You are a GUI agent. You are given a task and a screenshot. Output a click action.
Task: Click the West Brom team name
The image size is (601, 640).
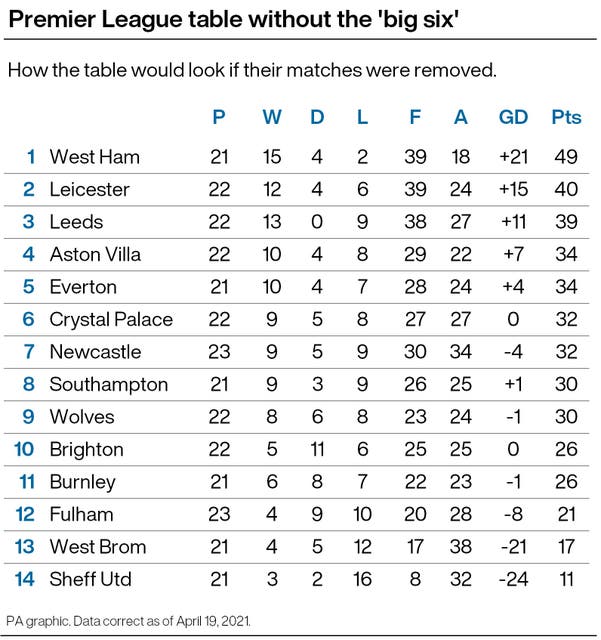(x=98, y=547)
